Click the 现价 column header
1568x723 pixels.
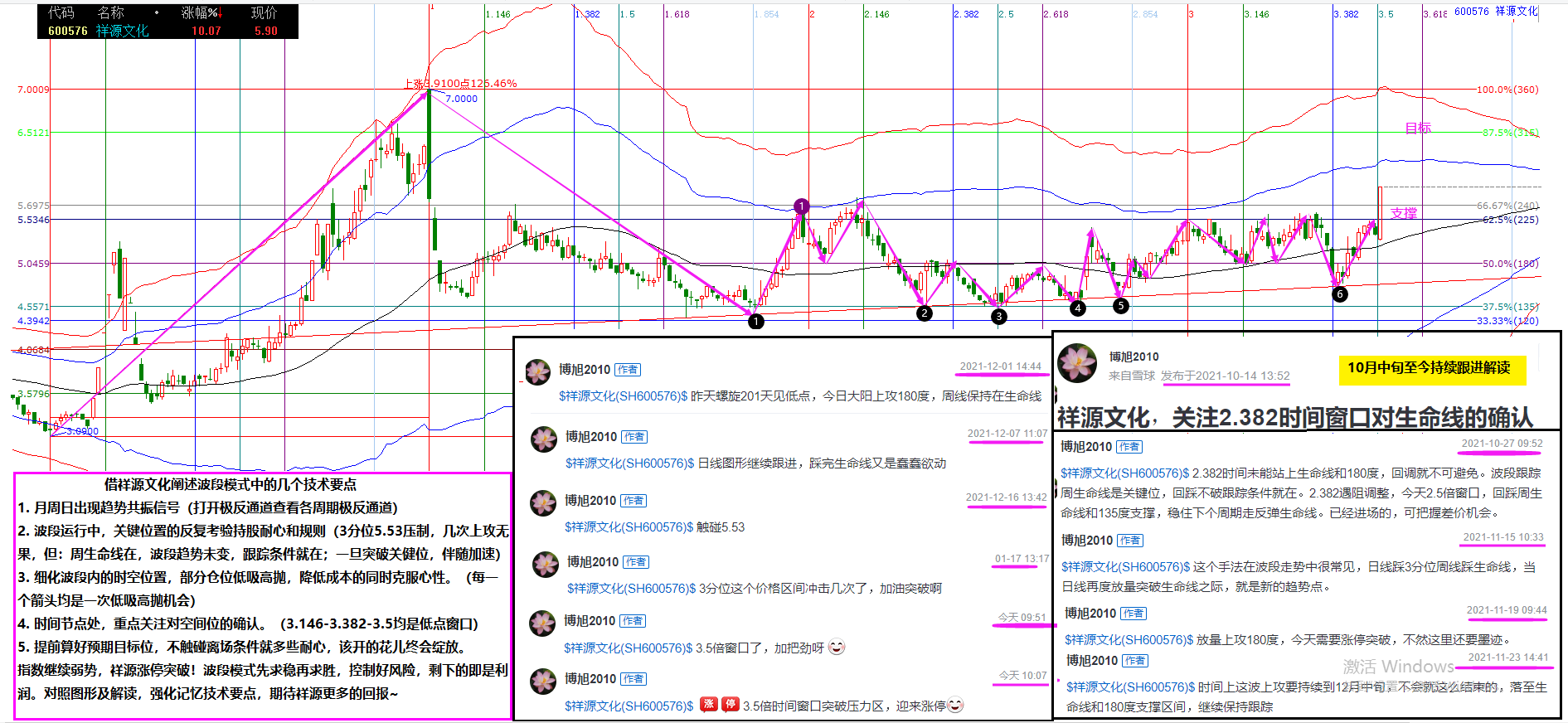coord(264,12)
